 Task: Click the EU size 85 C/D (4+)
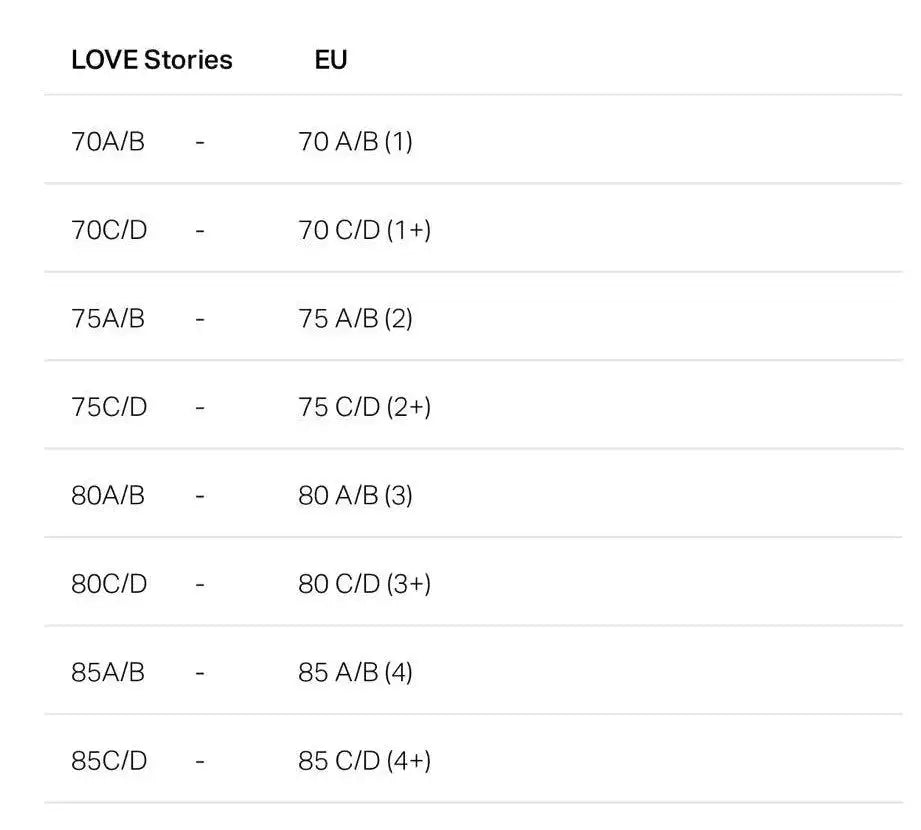coord(364,761)
